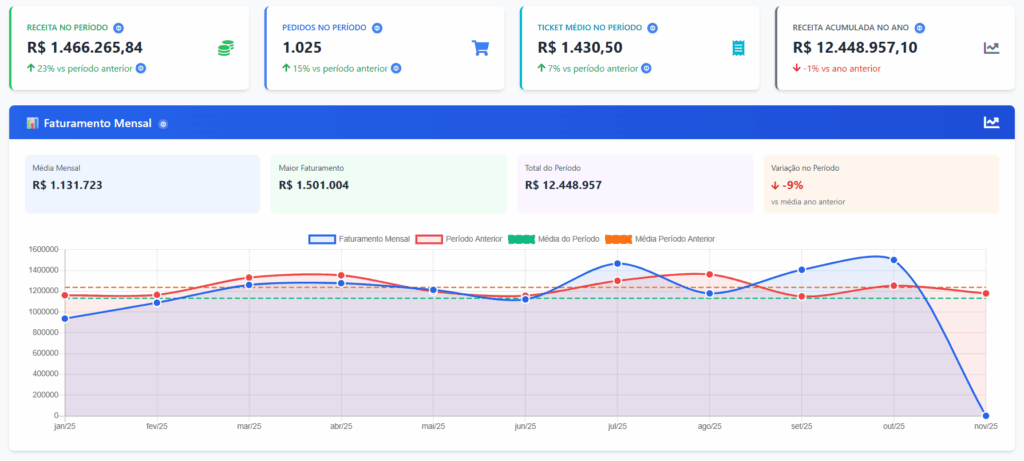Hide the Período Anterior series via legend

[x=458, y=239]
